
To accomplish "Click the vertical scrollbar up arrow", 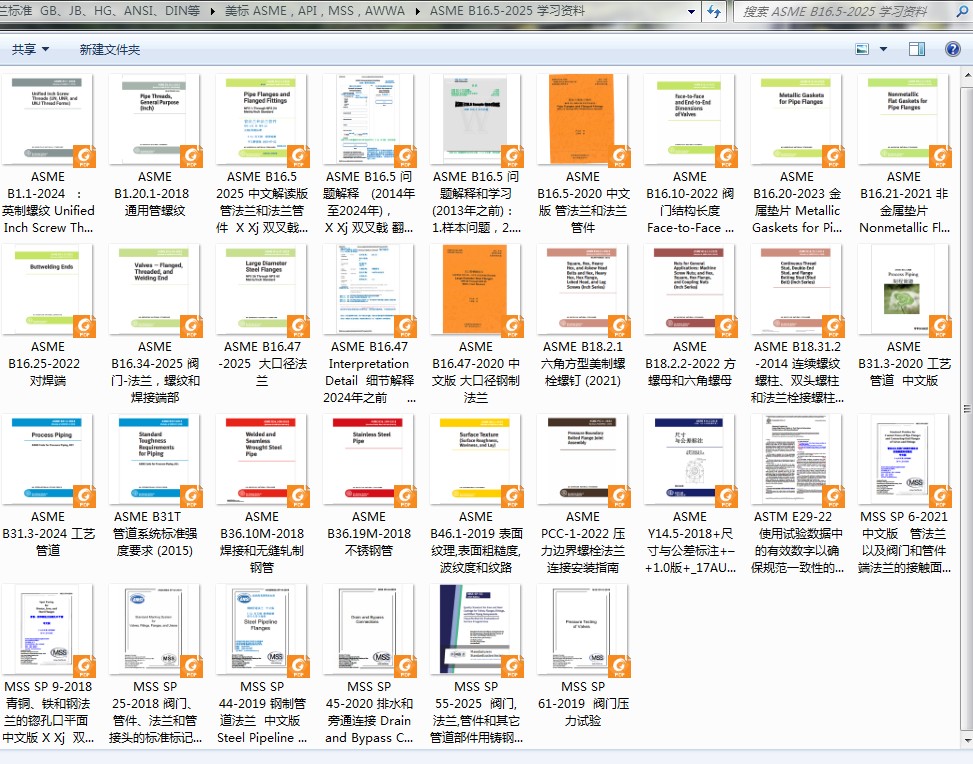I will 967,74.
